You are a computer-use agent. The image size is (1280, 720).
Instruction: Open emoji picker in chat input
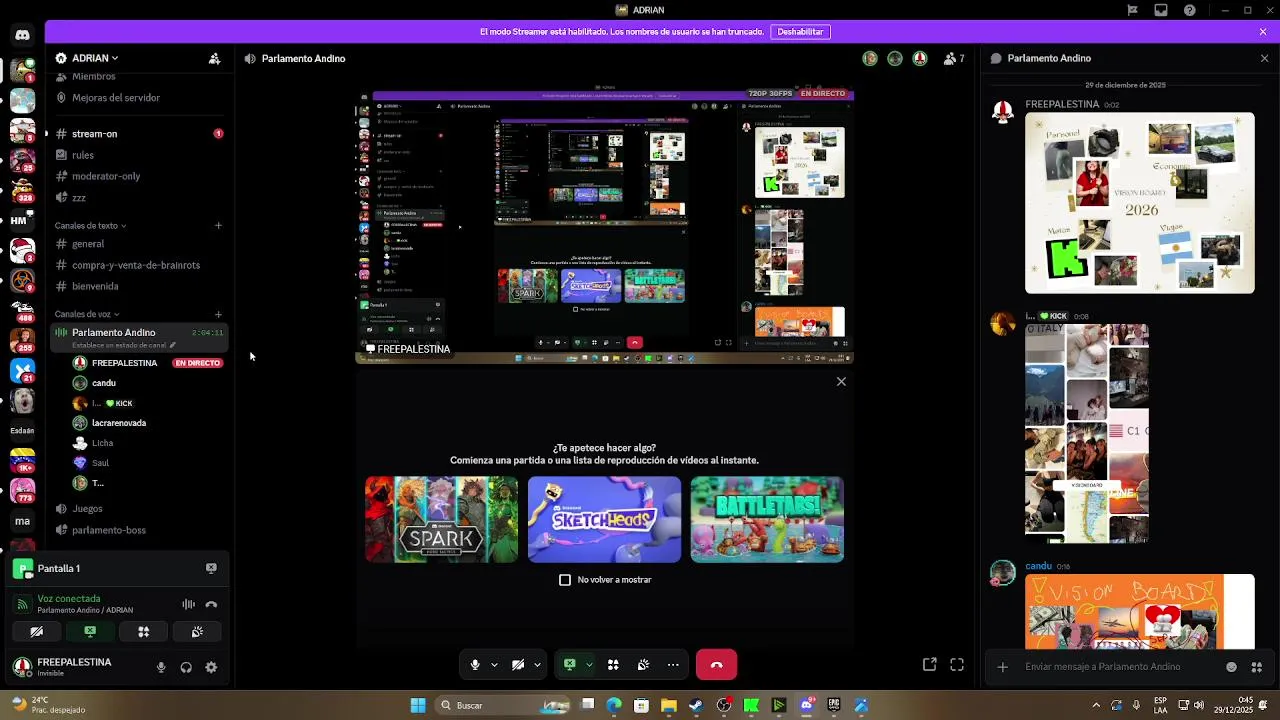(x=1231, y=667)
